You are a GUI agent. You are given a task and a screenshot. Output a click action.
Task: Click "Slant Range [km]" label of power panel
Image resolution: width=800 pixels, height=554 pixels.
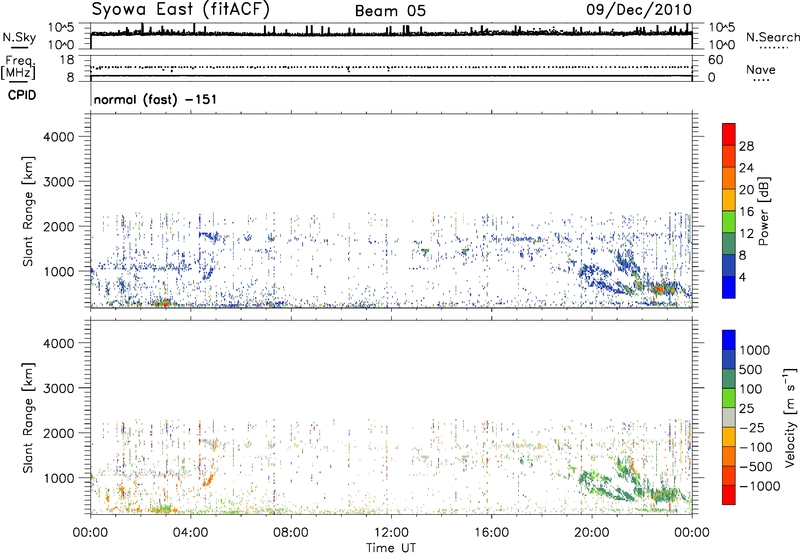(x=28, y=211)
